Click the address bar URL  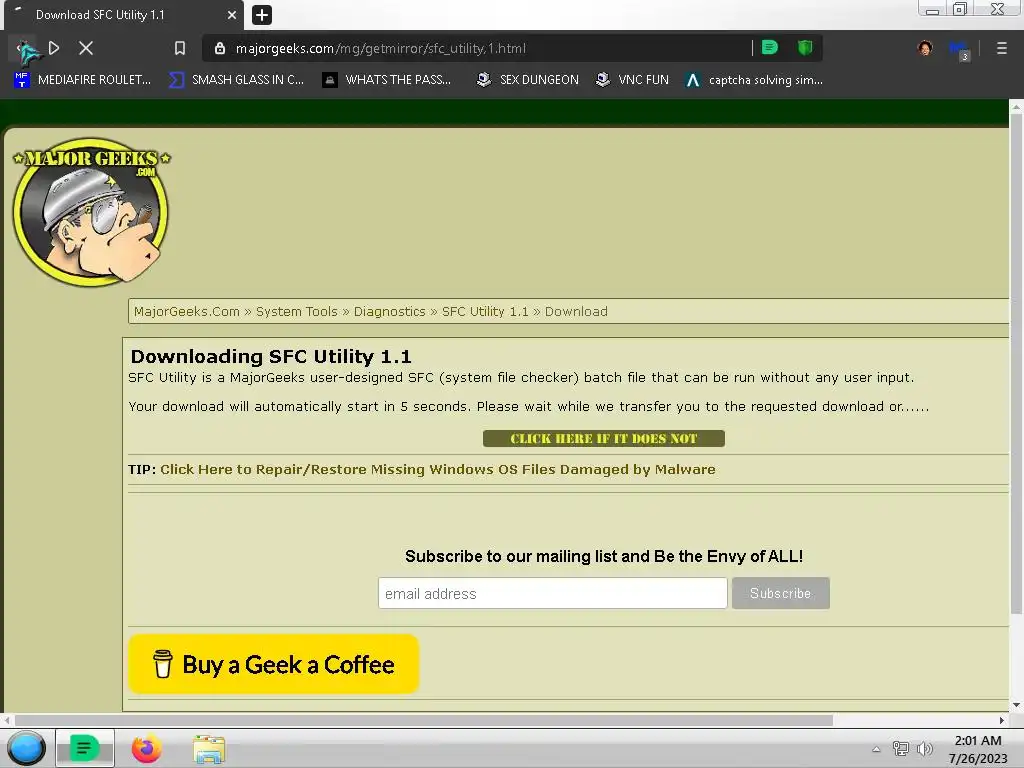tap(381, 48)
